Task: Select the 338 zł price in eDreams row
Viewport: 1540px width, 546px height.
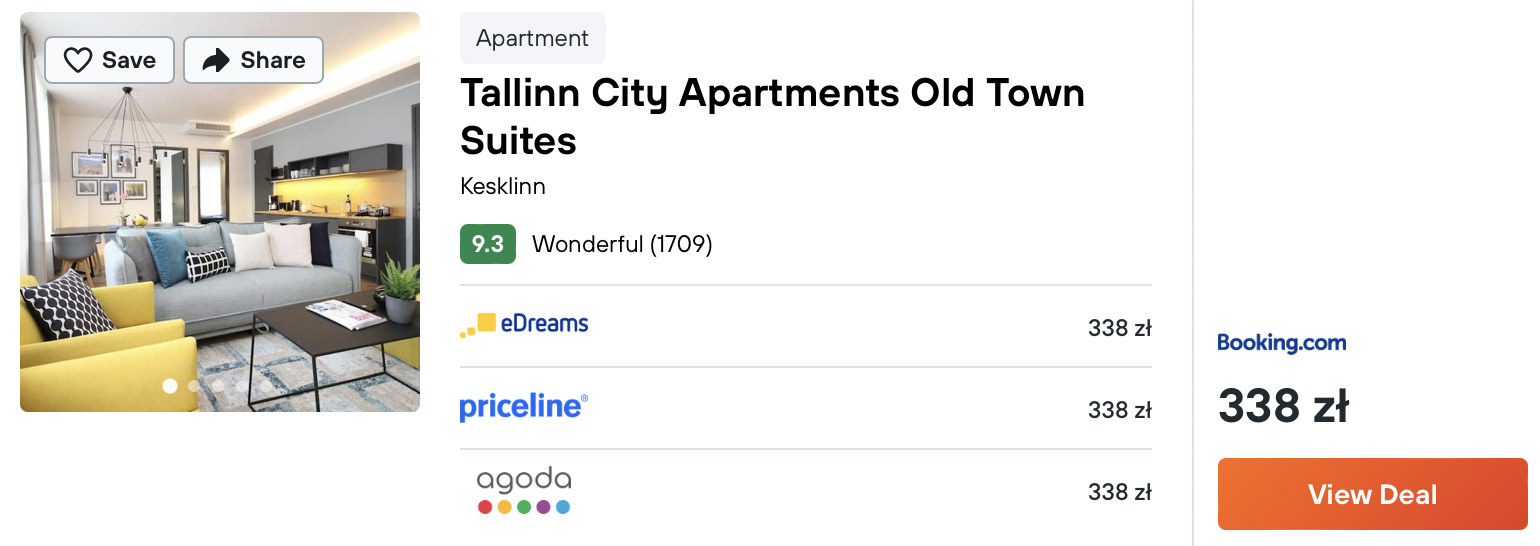Action: (1120, 328)
